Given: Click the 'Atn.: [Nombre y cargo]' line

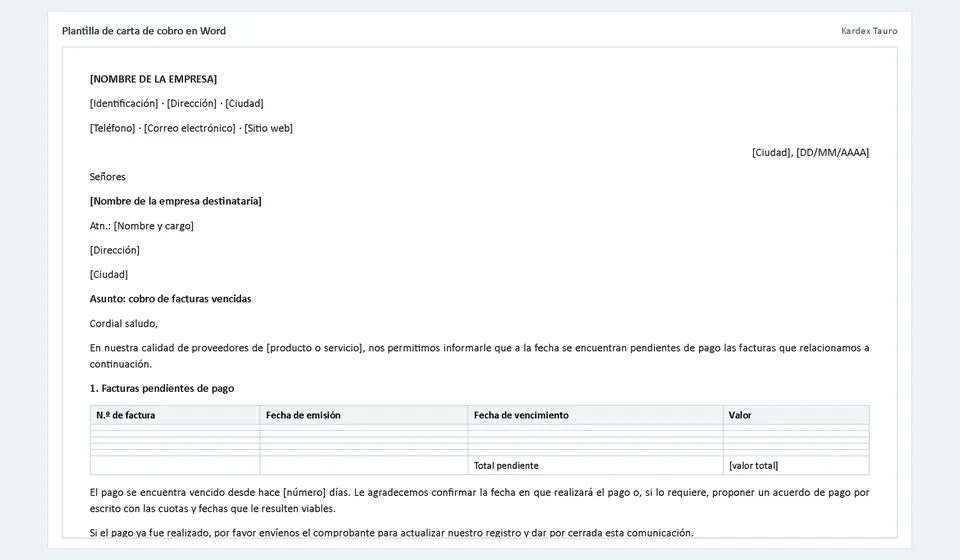Looking at the screenshot, I should pyautogui.click(x=141, y=226).
